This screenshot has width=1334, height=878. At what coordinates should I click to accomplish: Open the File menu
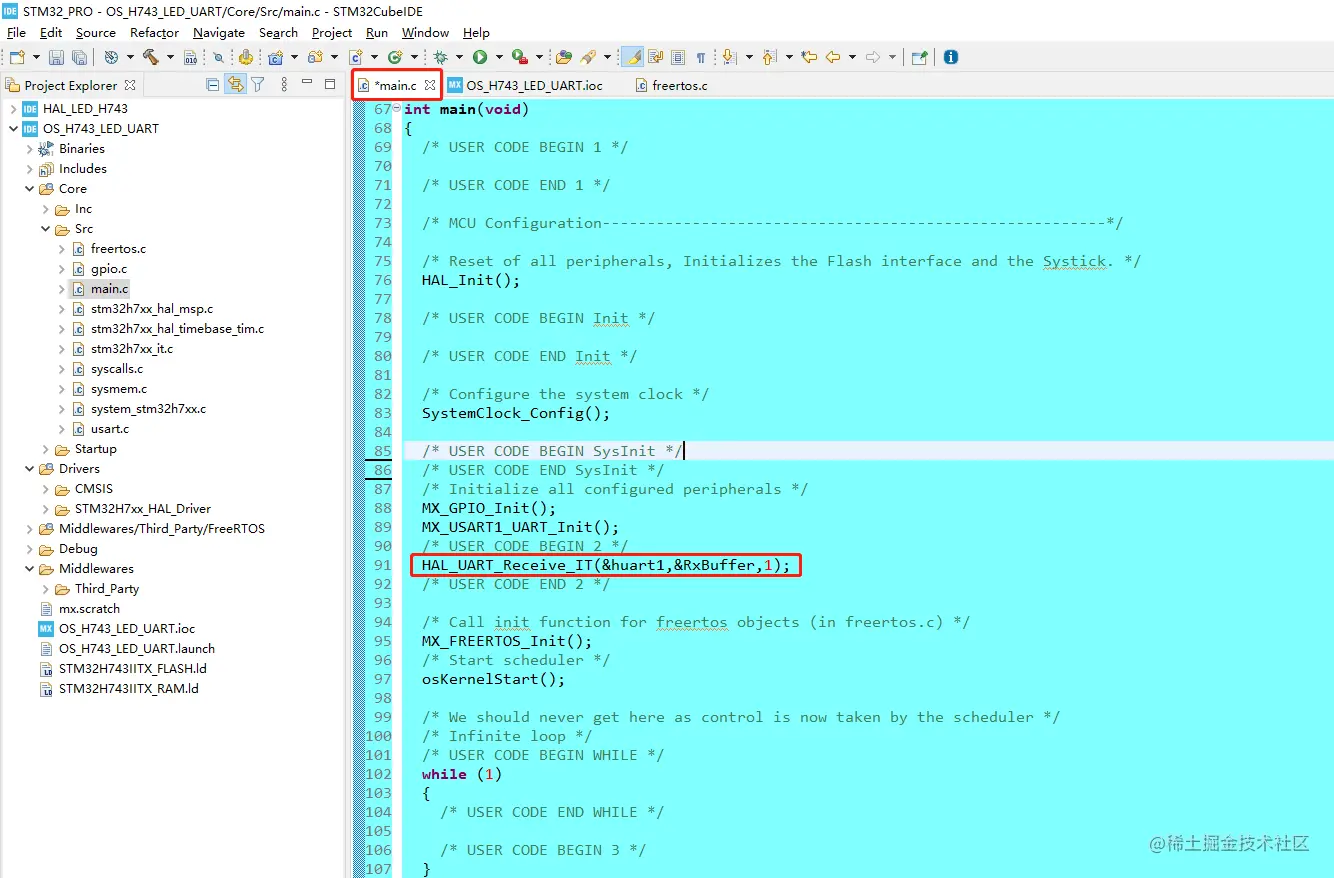pyautogui.click(x=16, y=32)
